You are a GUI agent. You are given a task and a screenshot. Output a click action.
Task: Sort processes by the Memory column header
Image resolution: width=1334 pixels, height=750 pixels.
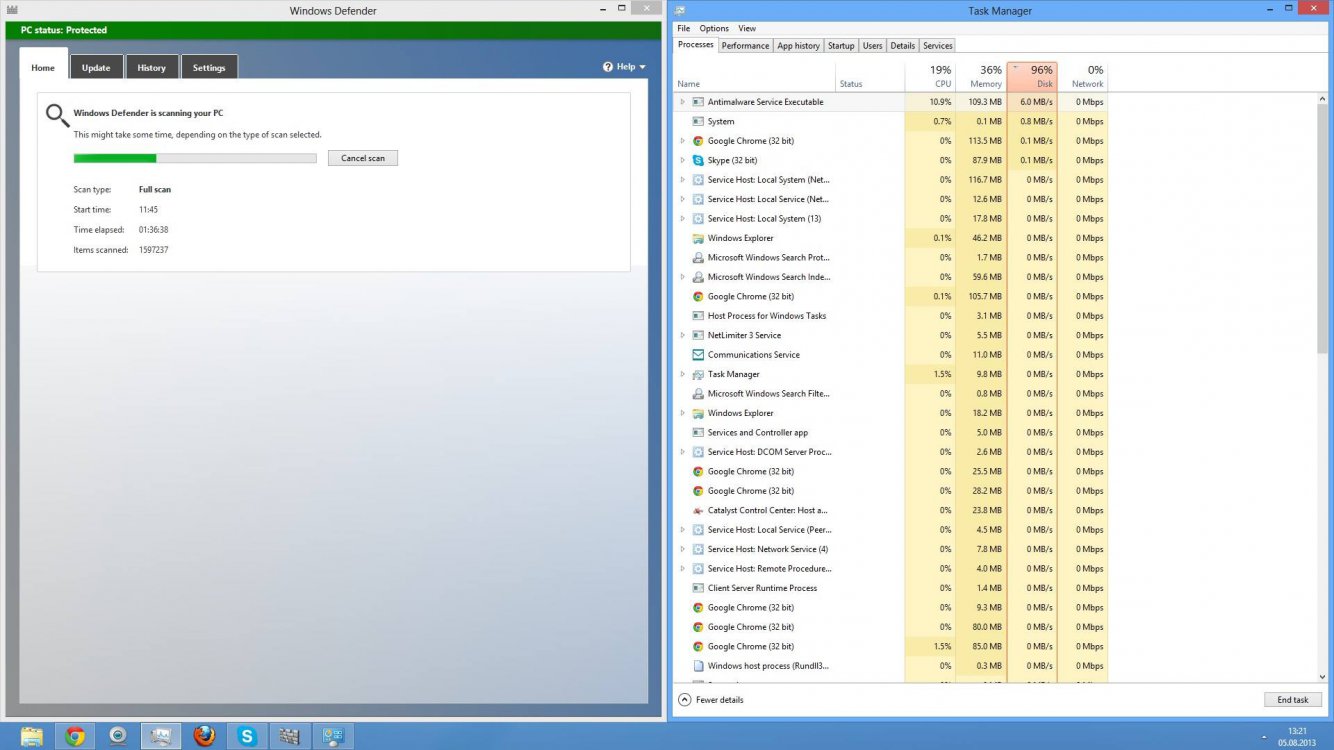coord(980,77)
